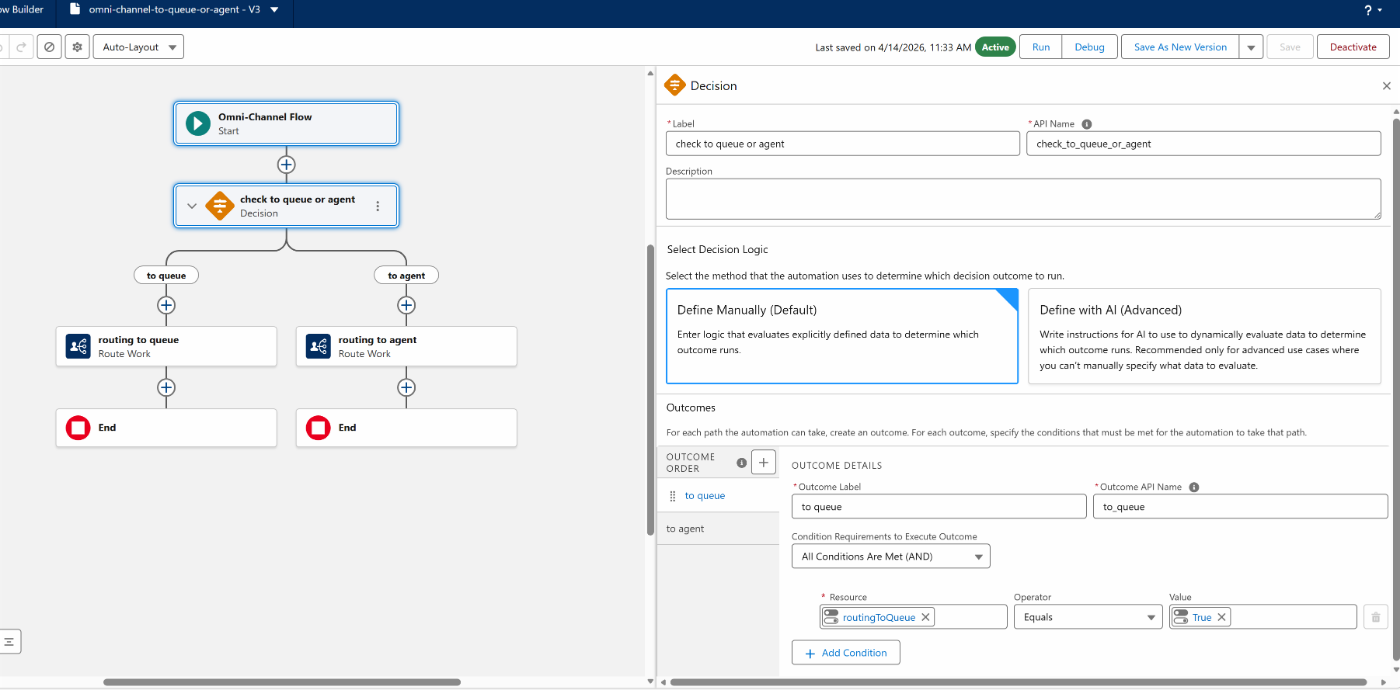Open the canvas toolbox button at lower left
This screenshot has width=1400, height=690.
tap(9, 641)
